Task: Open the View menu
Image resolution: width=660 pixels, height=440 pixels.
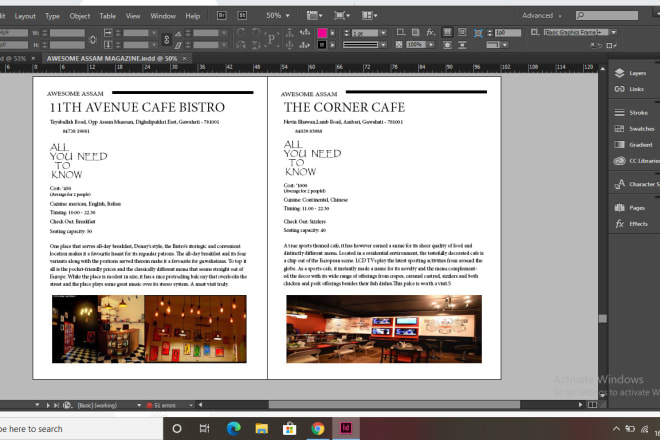Action: coord(133,16)
